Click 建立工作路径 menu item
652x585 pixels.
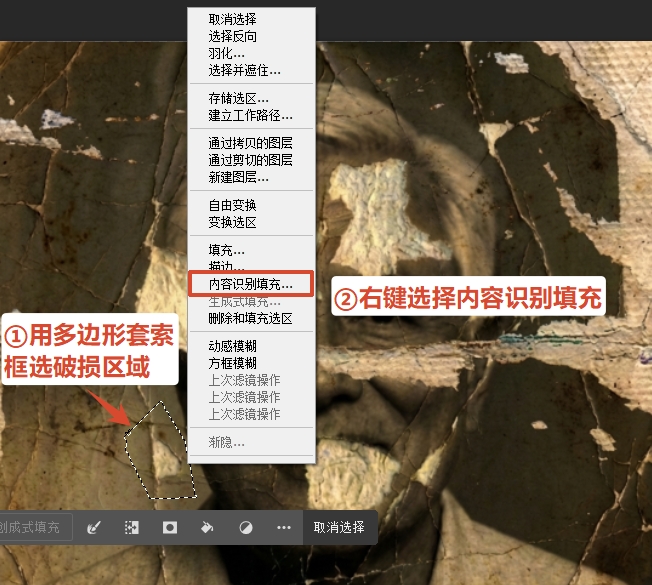tap(250, 116)
